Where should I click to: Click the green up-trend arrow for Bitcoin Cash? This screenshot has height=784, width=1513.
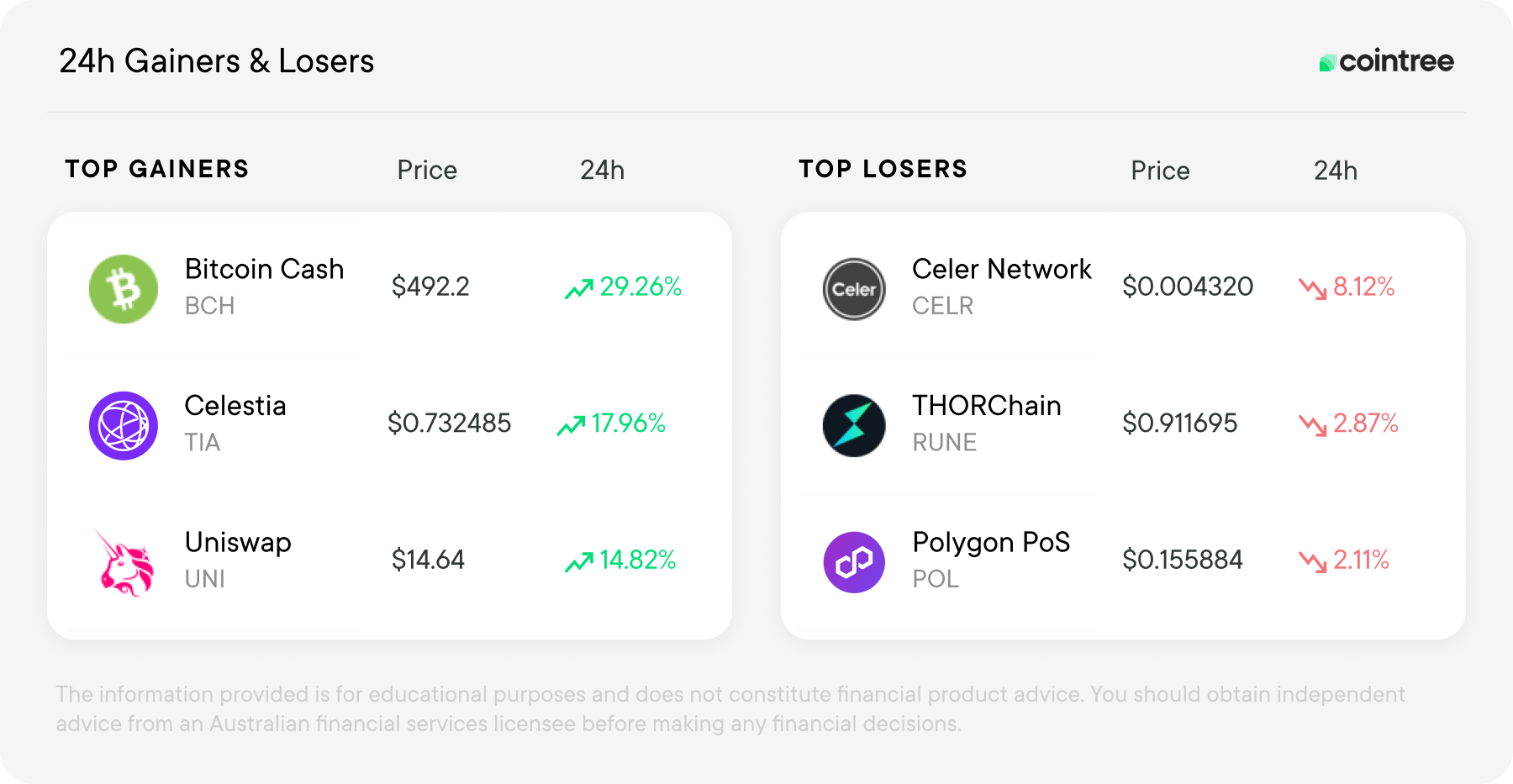pyautogui.click(x=579, y=289)
